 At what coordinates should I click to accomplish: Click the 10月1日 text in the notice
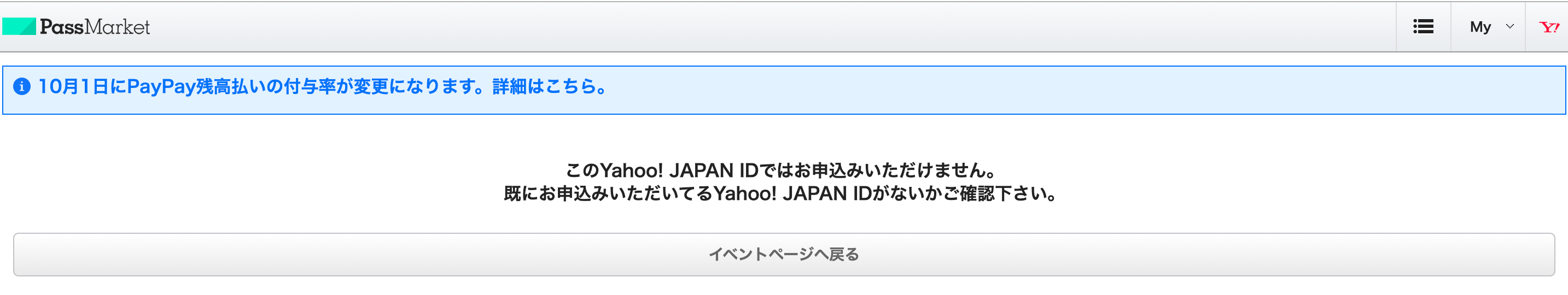click(x=73, y=86)
